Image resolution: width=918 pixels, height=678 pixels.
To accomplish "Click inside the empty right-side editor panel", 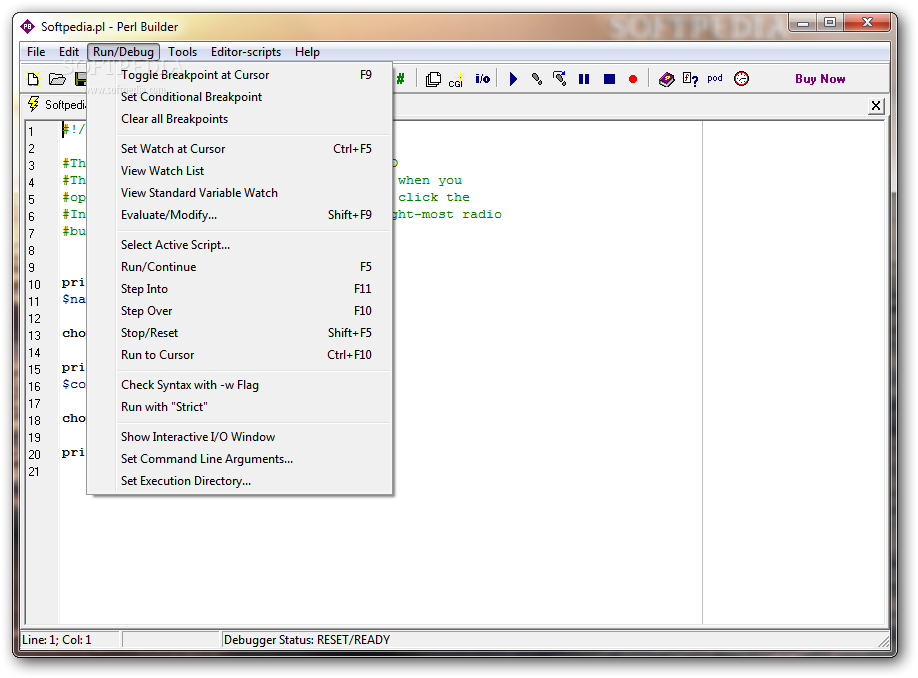I will pyautogui.click(x=793, y=373).
